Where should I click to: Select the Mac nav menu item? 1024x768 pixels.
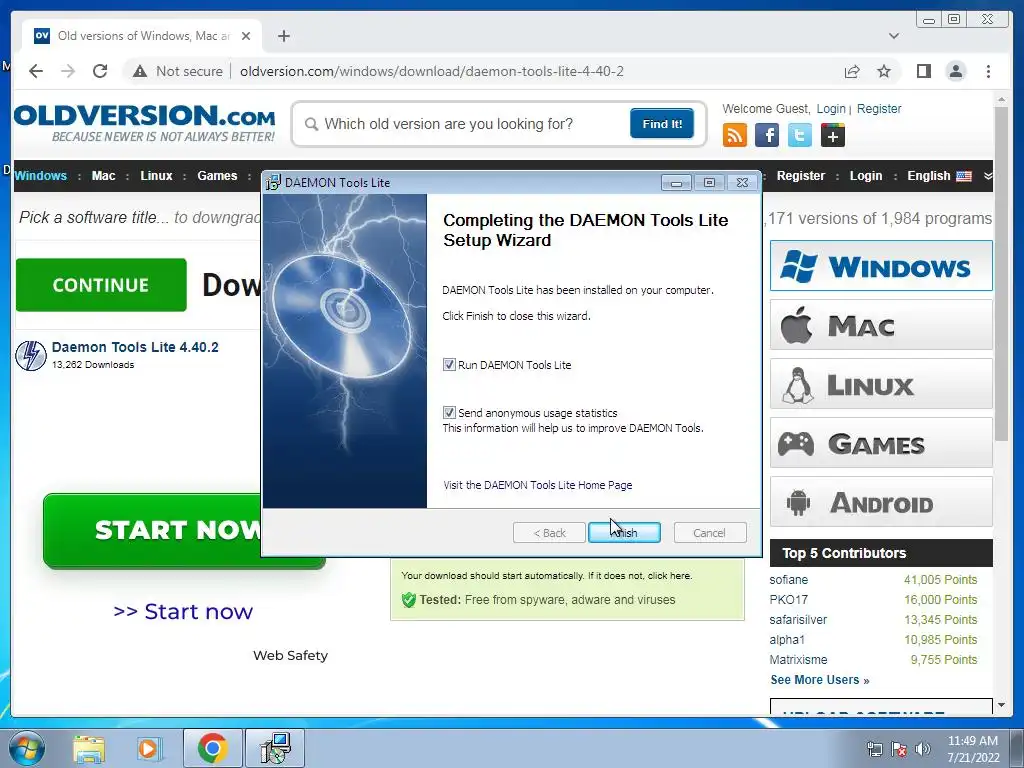[103, 176]
